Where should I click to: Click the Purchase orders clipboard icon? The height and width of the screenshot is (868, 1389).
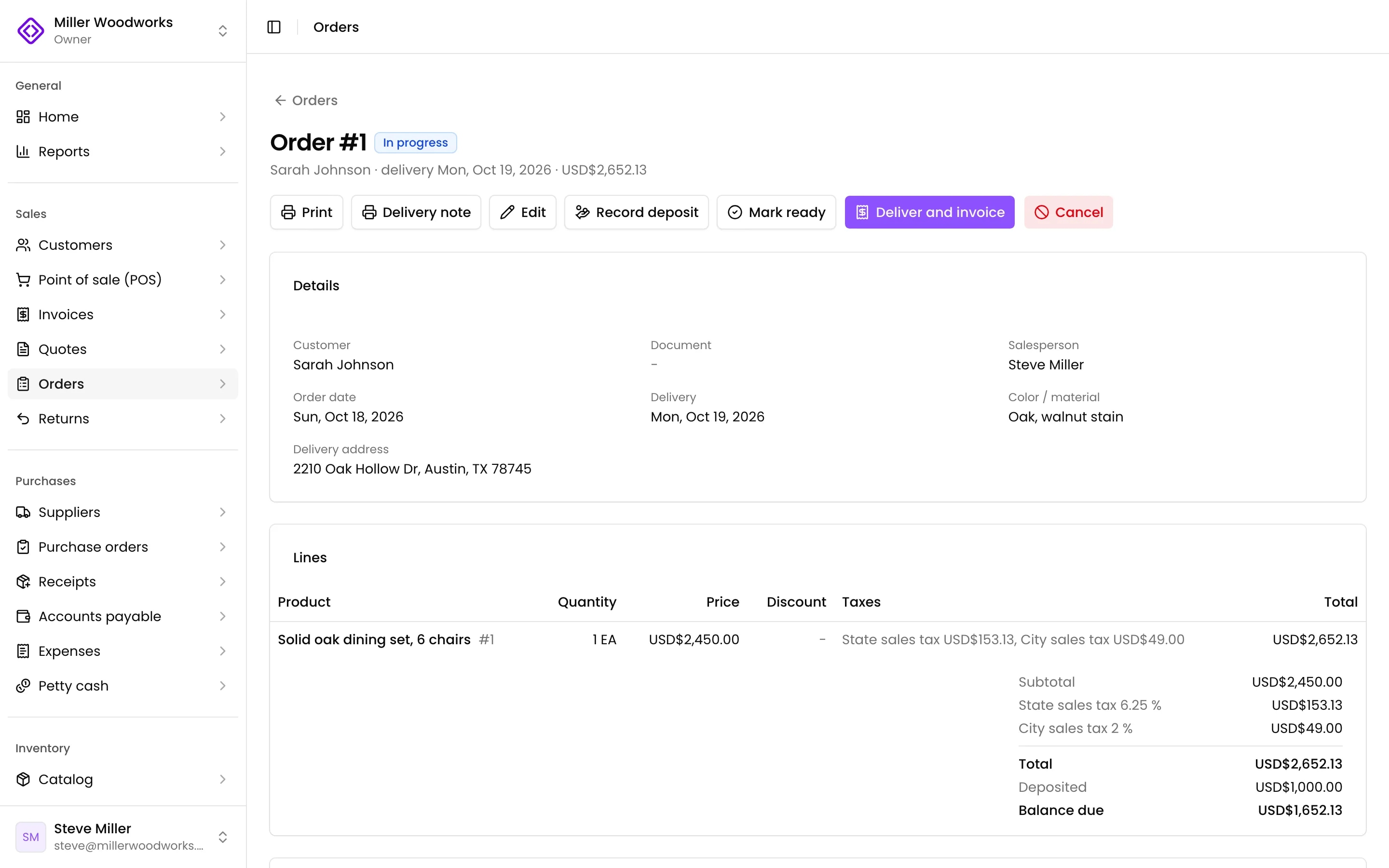tap(23, 547)
